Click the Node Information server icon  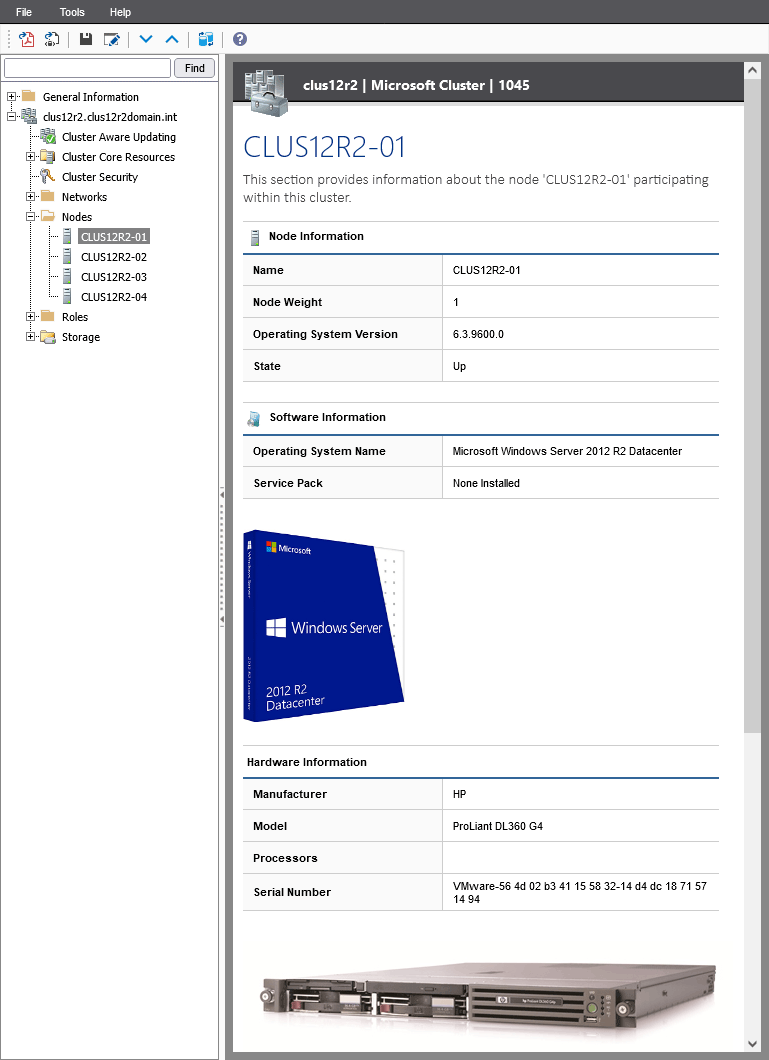(255, 237)
